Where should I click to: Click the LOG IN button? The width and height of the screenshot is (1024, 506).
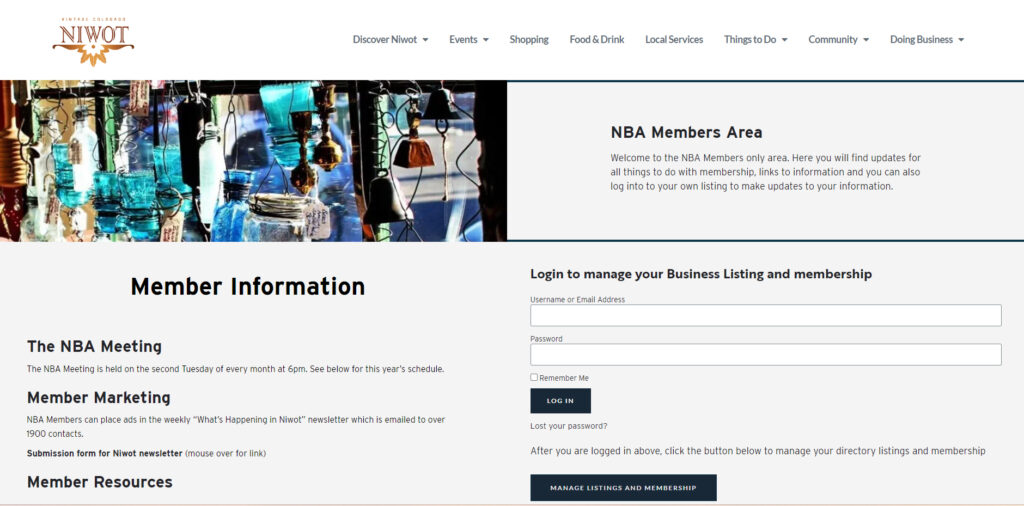[x=560, y=401]
